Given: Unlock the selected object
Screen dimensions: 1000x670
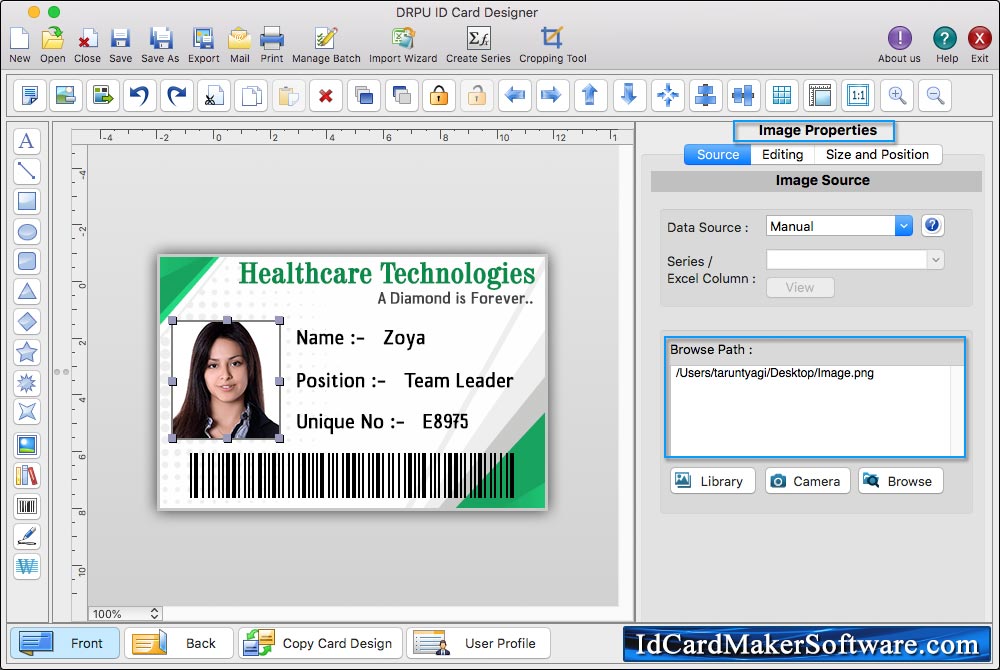Looking at the screenshot, I should pyautogui.click(x=476, y=96).
